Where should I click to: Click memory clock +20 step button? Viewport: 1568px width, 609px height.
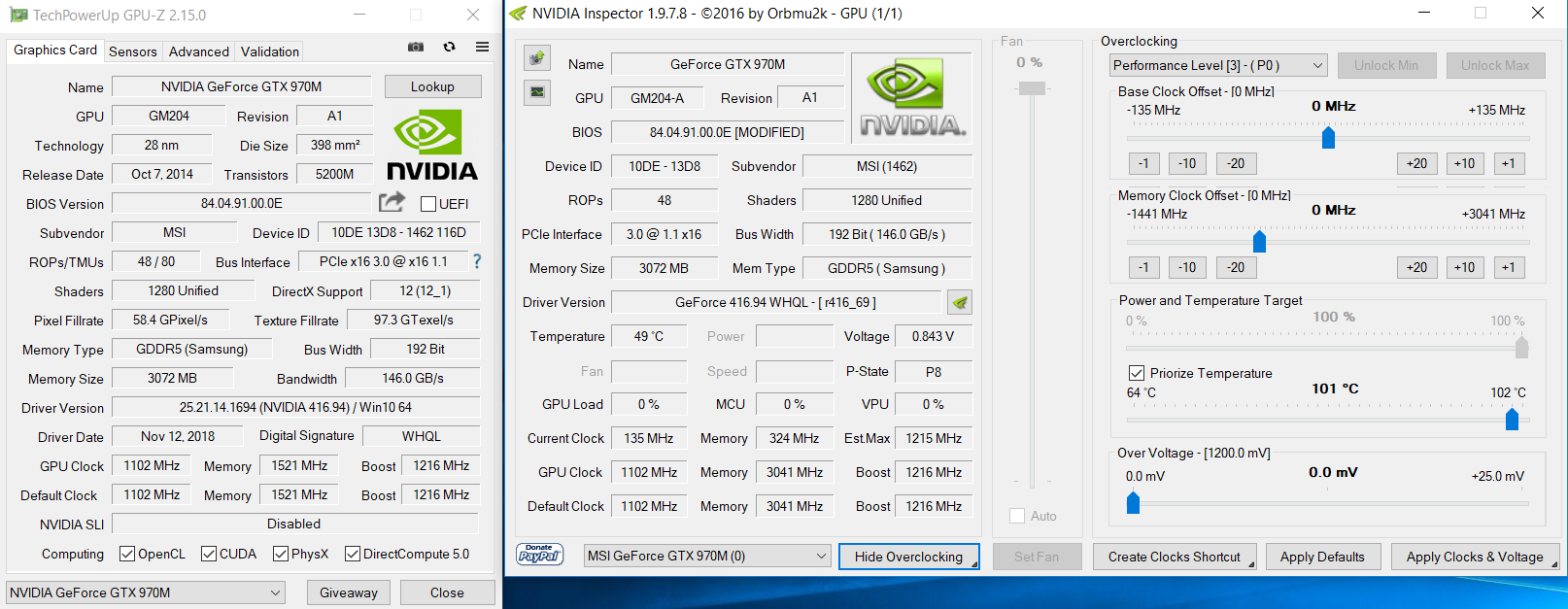point(1417,267)
